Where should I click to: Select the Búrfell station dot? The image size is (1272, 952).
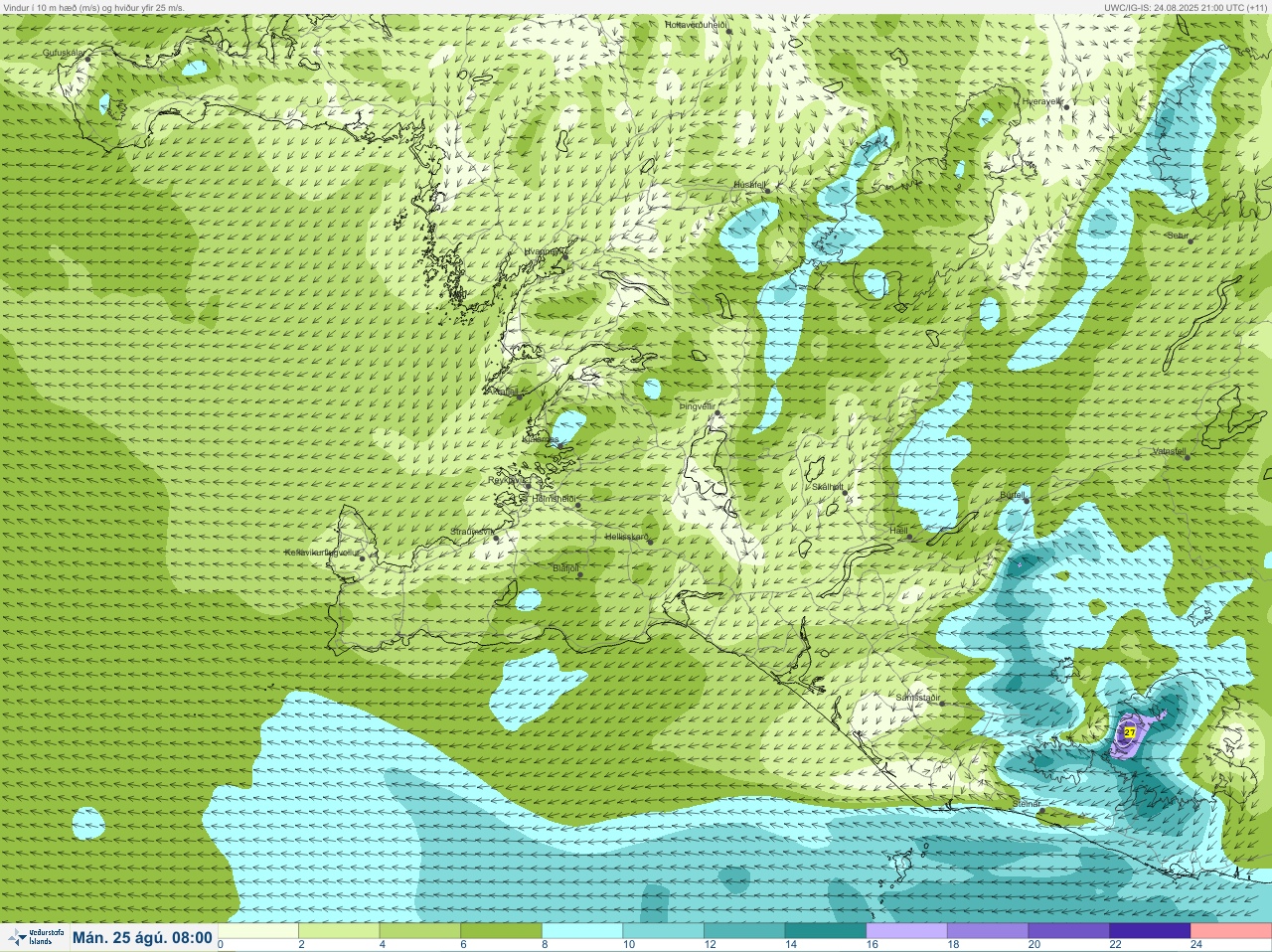(1027, 500)
